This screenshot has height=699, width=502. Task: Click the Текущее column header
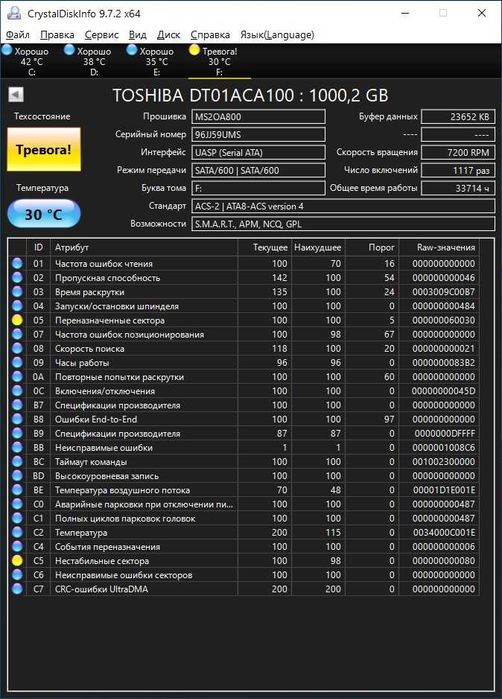264,247
